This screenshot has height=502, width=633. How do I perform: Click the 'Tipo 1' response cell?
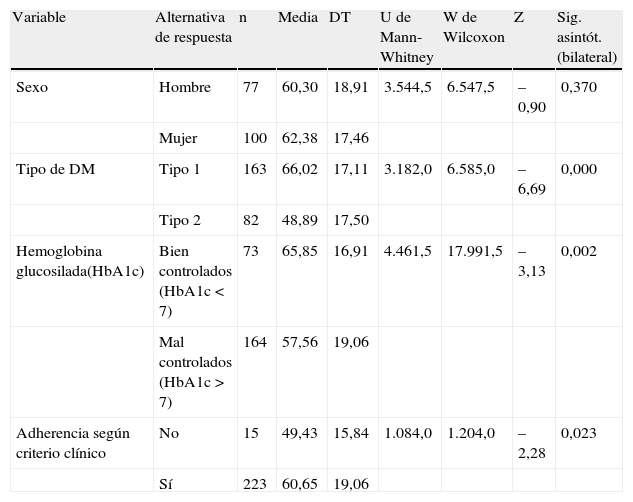[180, 170]
